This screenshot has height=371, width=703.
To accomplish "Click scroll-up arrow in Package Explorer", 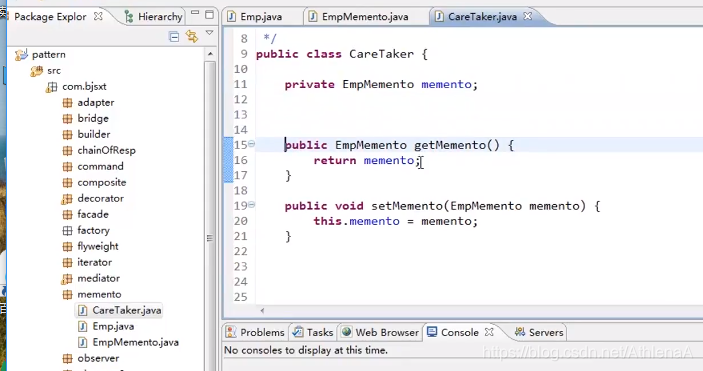I will coord(210,54).
